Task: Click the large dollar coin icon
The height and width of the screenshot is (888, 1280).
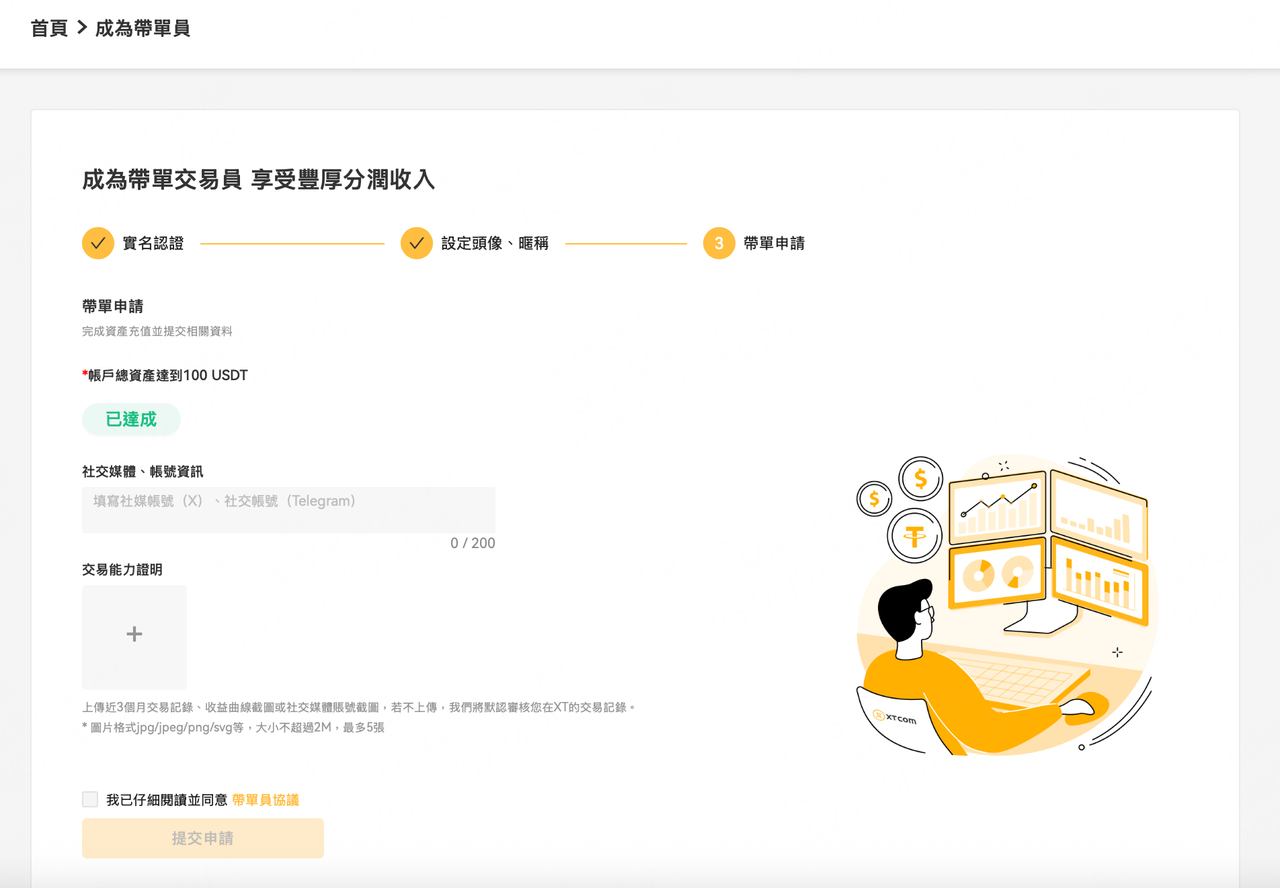Action: pyautogui.click(x=920, y=479)
